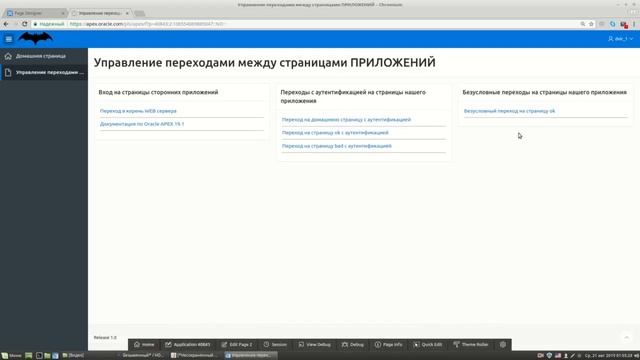Open the Документация по Oracle APEX link
The height and width of the screenshot is (360, 640).
tap(142, 124)
